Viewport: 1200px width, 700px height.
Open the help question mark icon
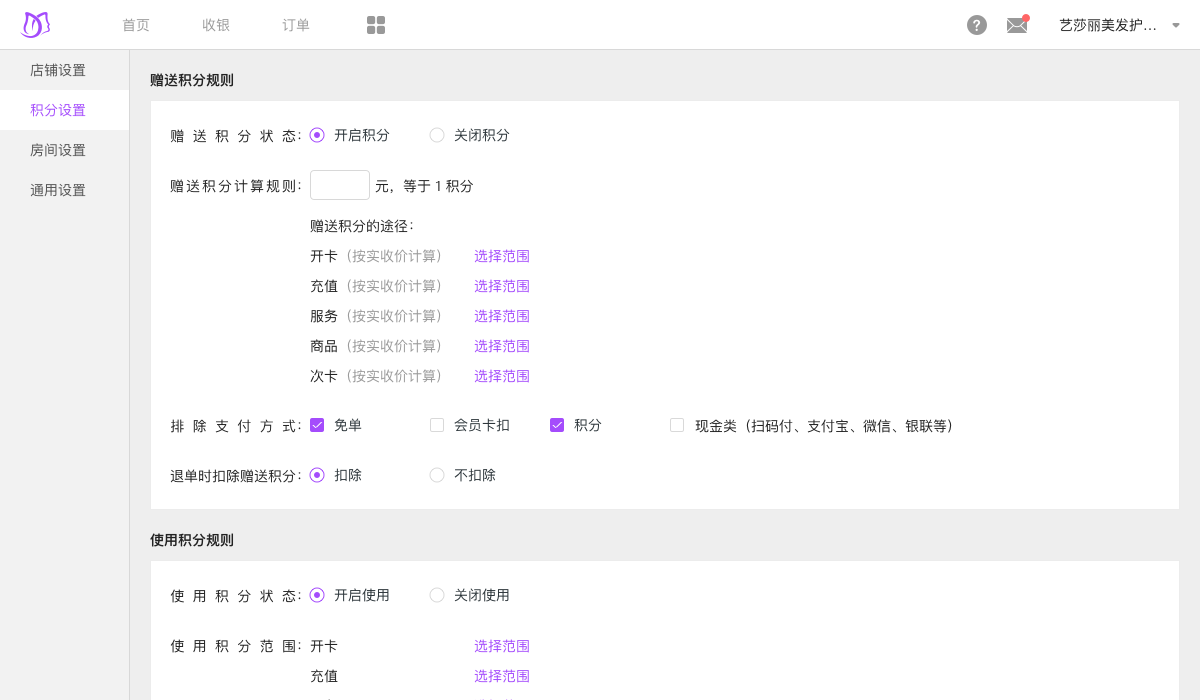coord(977,25)
